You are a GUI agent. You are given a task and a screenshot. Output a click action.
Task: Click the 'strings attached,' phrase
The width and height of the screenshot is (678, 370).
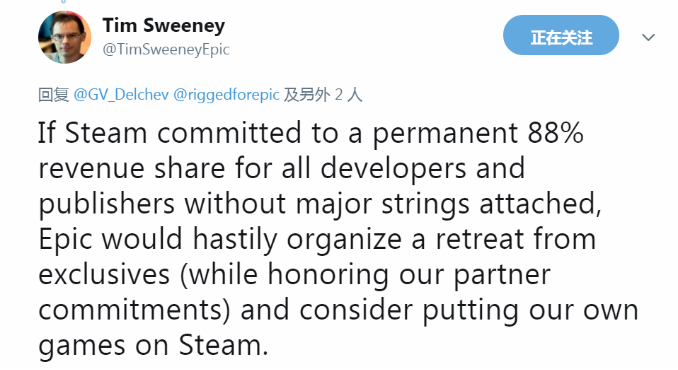(x=492, y=204)
